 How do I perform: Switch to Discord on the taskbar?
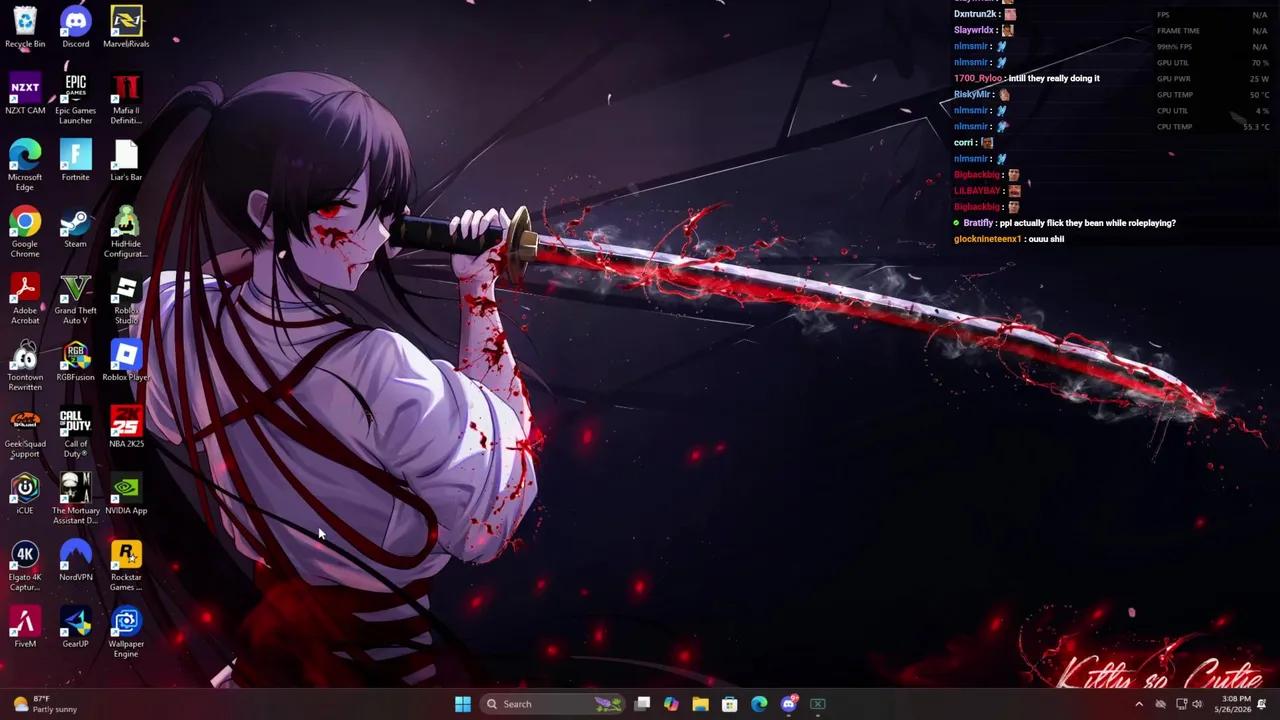click(788, 704)
